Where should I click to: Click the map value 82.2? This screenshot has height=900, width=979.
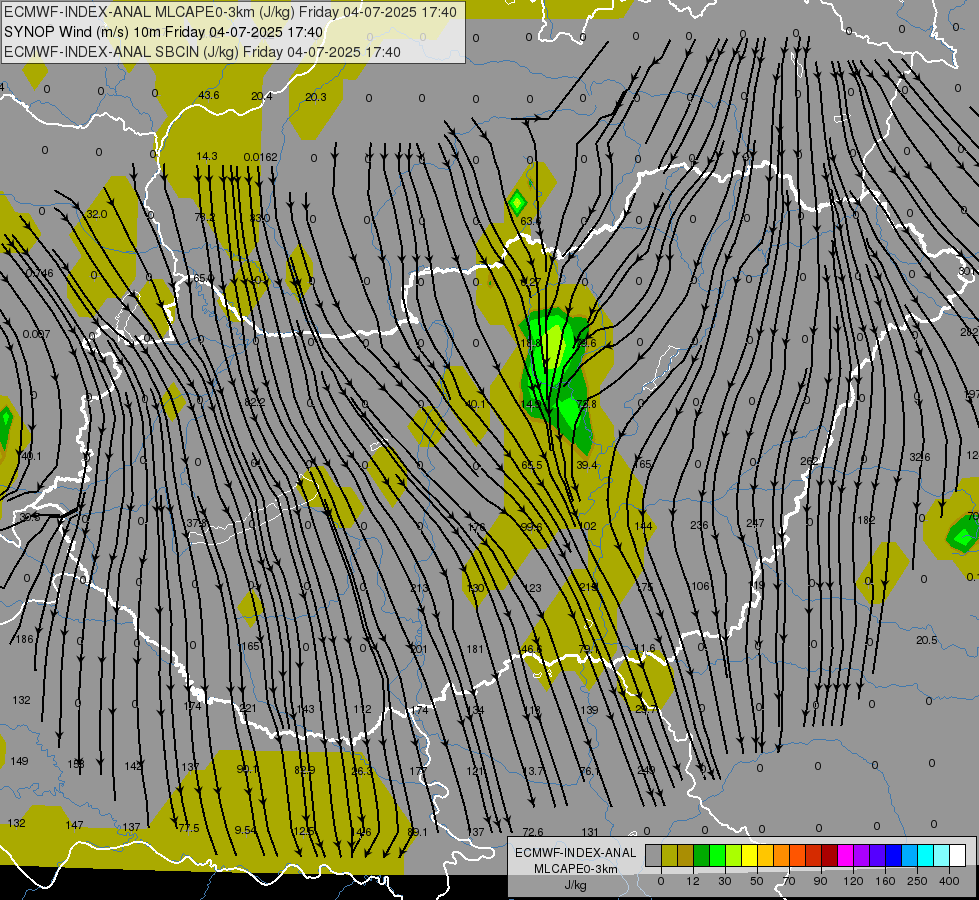[255, 402]
